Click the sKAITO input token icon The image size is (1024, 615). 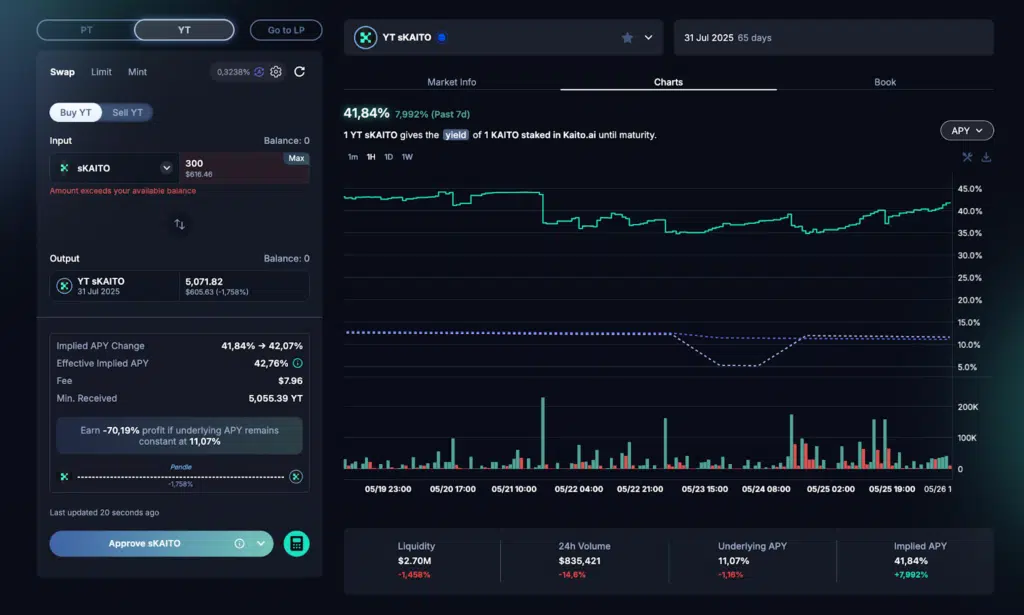pos(64,168)
